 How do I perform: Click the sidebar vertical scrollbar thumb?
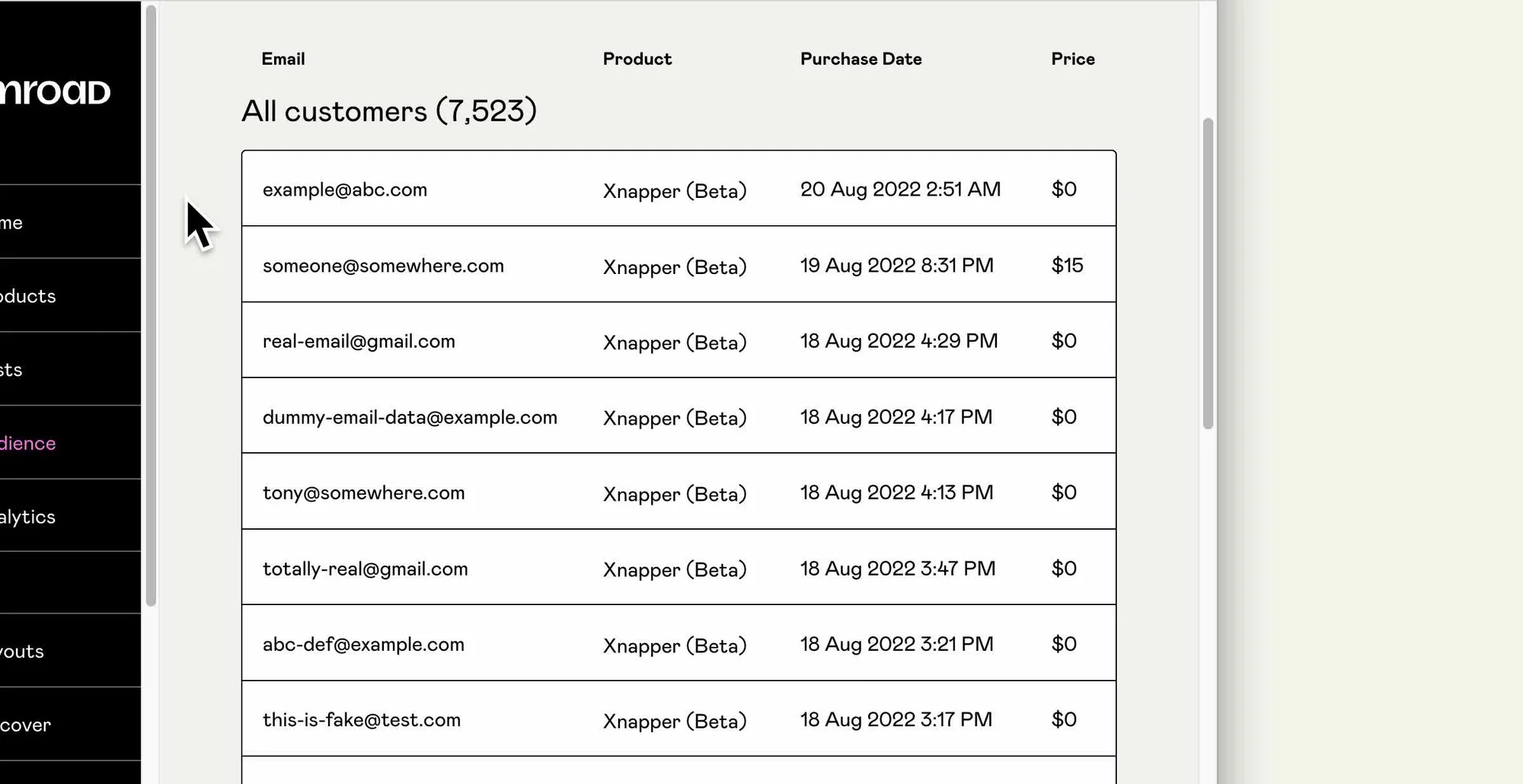coord(151,305)
